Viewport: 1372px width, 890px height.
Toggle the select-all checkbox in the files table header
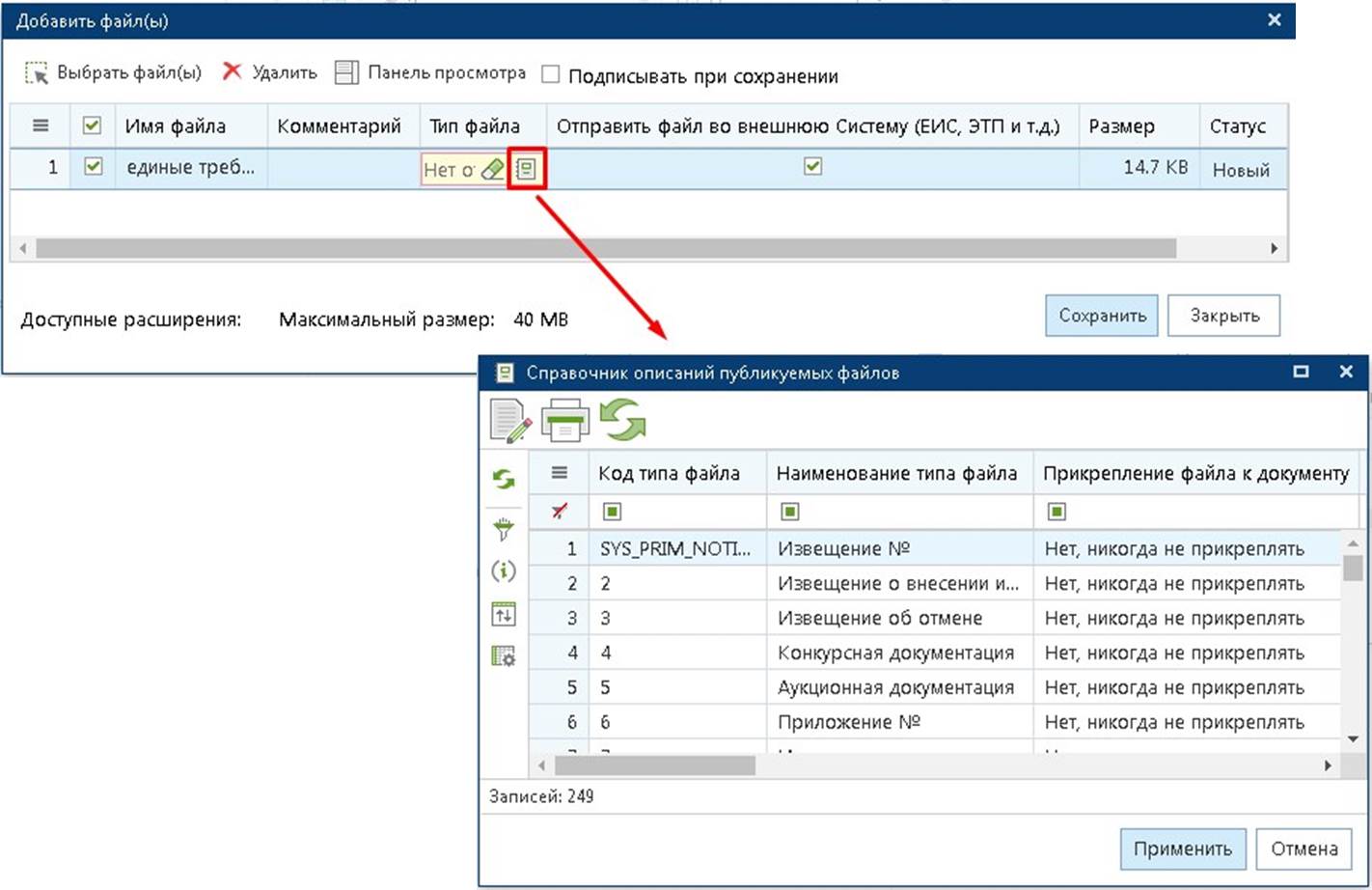click(x=93, y=125)
